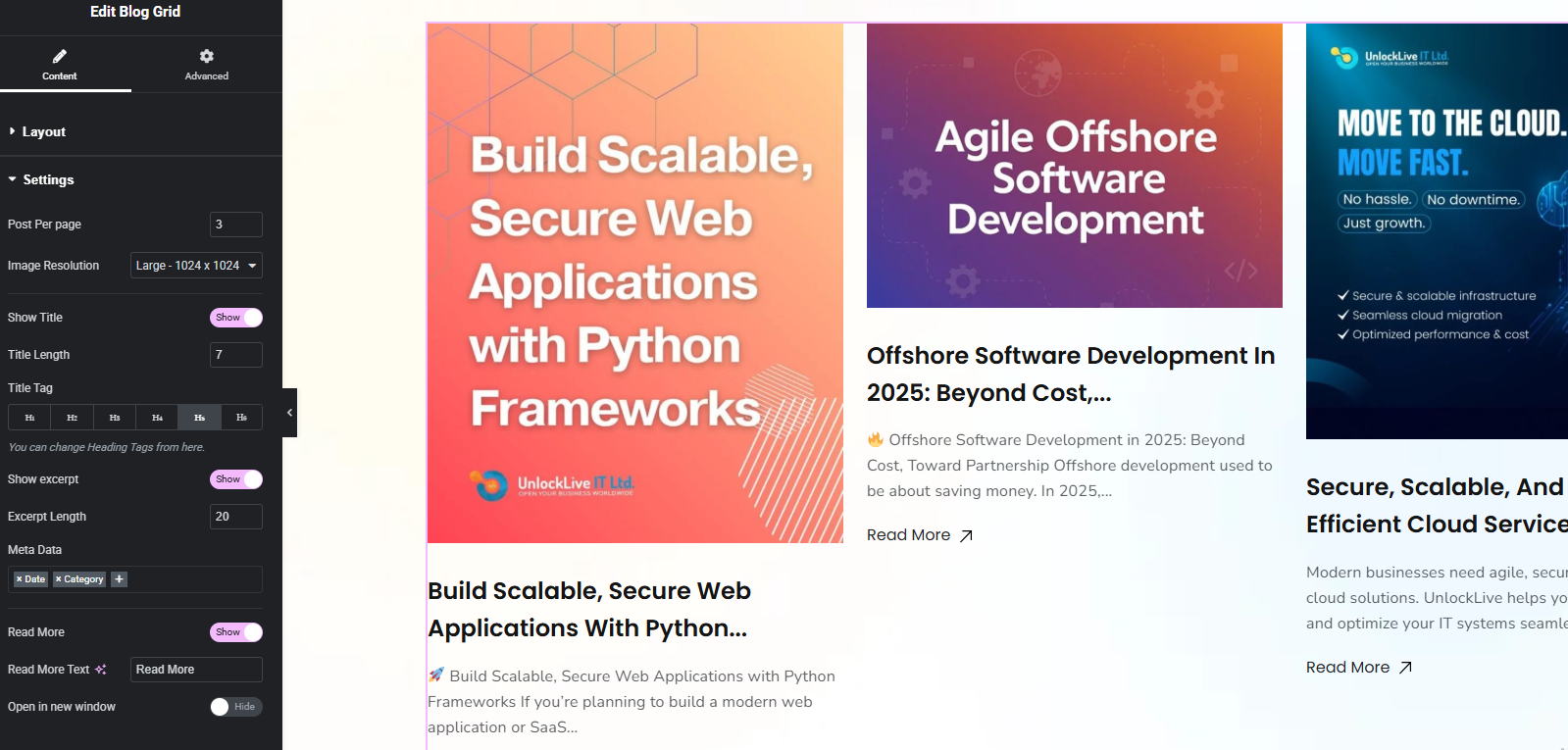The height and width of the screenshot is (750, 1568).
Task: Enable Open in new window
Action: tap(235, 707)
